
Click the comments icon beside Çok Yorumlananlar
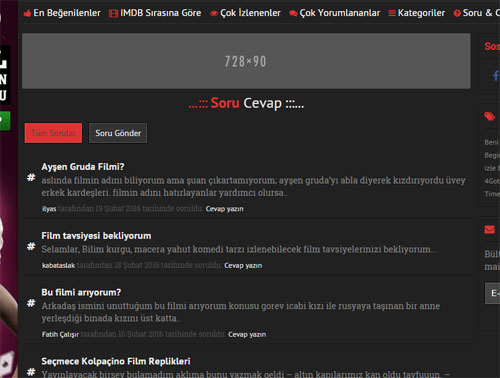(x=293, y=14)
